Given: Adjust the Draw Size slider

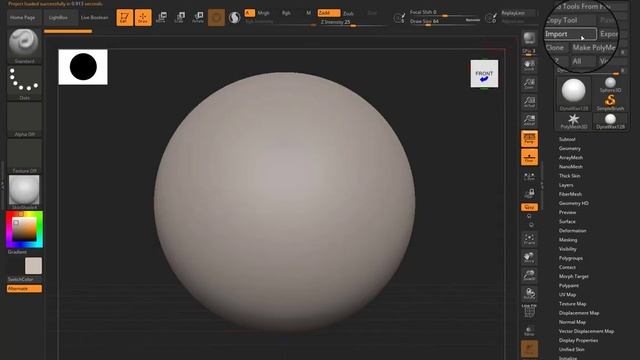Looking at the screenshot, I should pos(445,21).
